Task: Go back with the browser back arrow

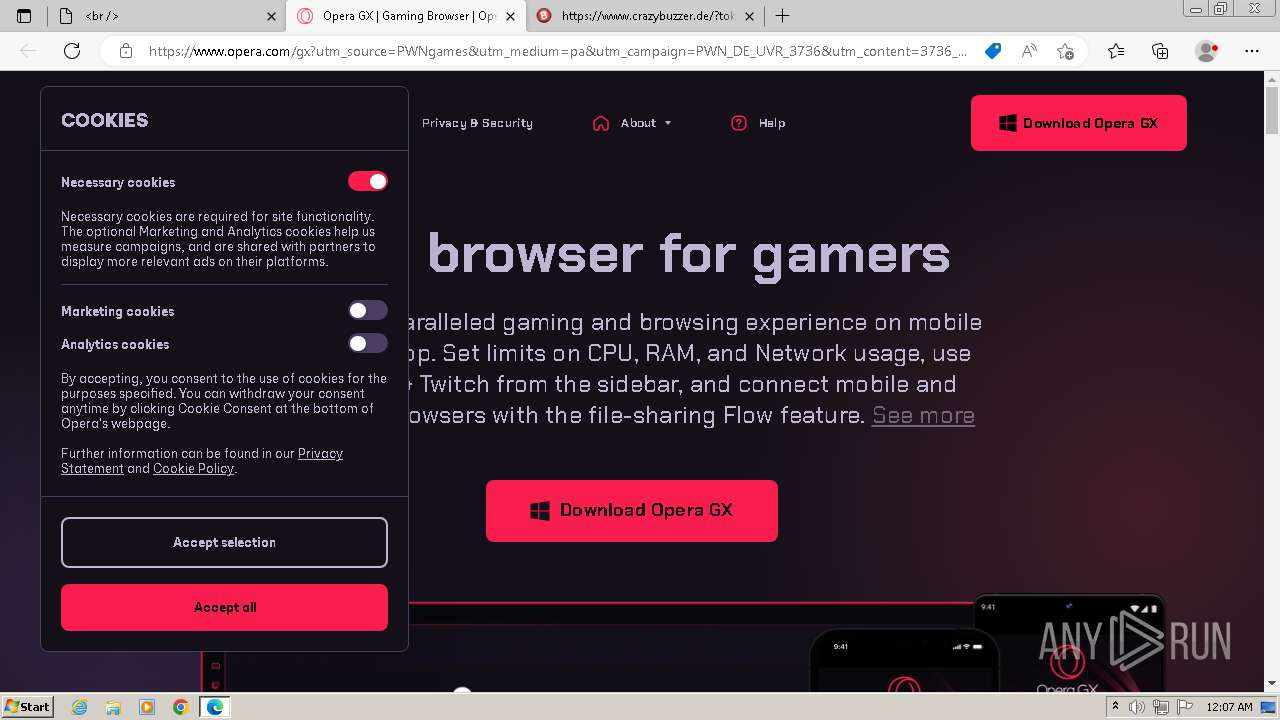Action: coord(28,51)
